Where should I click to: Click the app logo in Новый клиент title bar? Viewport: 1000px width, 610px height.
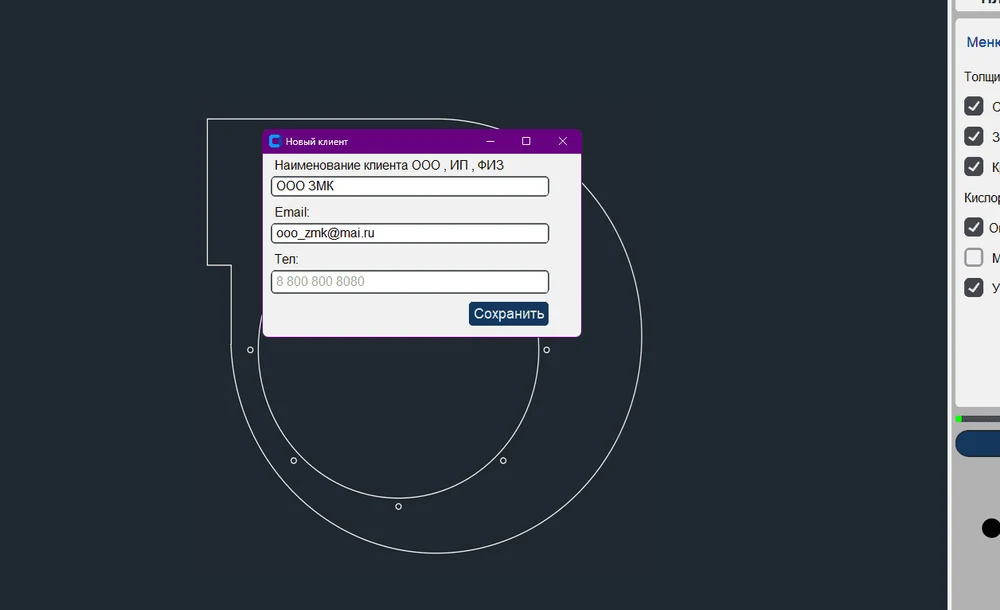(x=275, y=142)
